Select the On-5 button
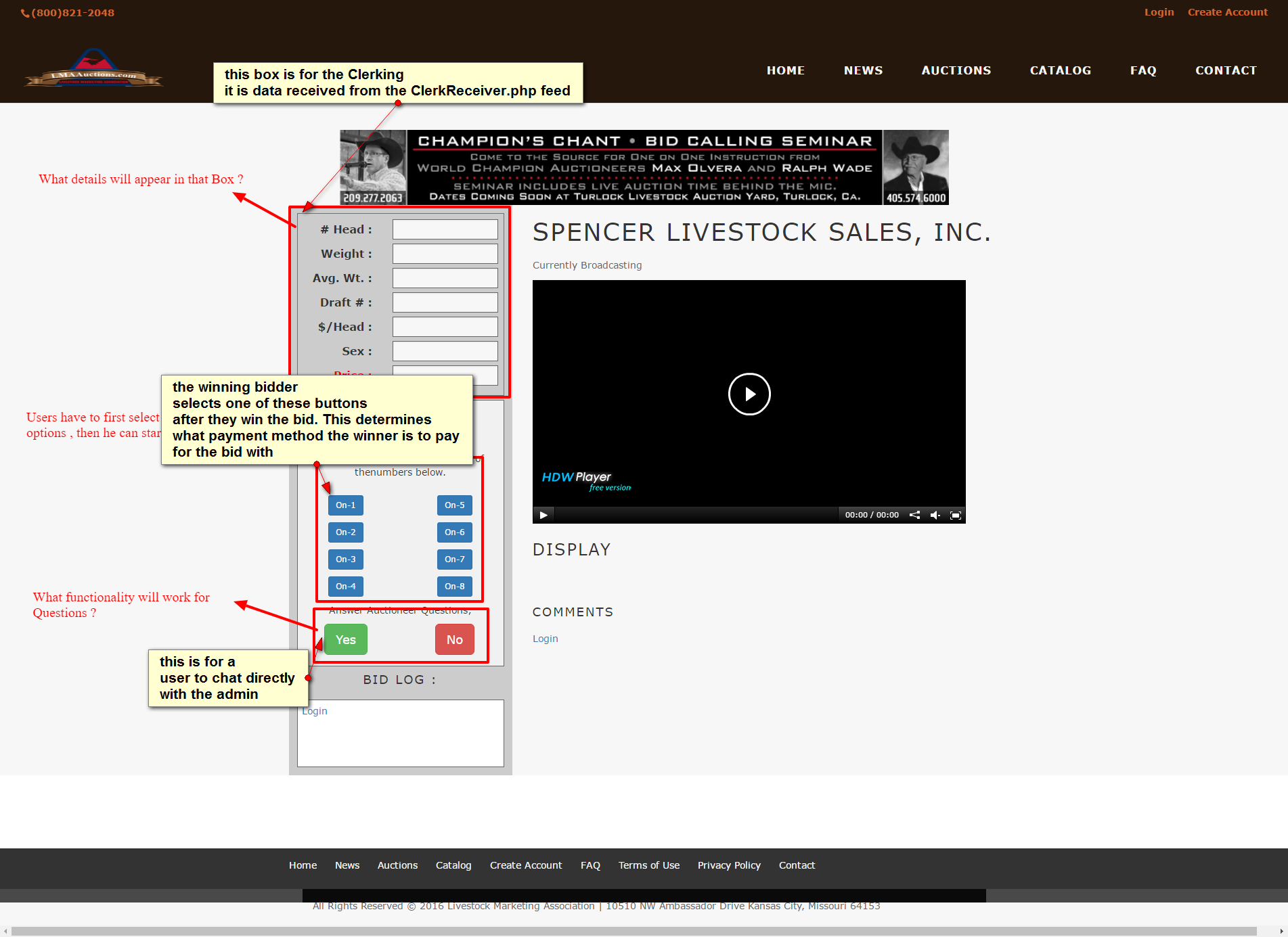Viewport: 1288px width, 937px height. (455, 505)
